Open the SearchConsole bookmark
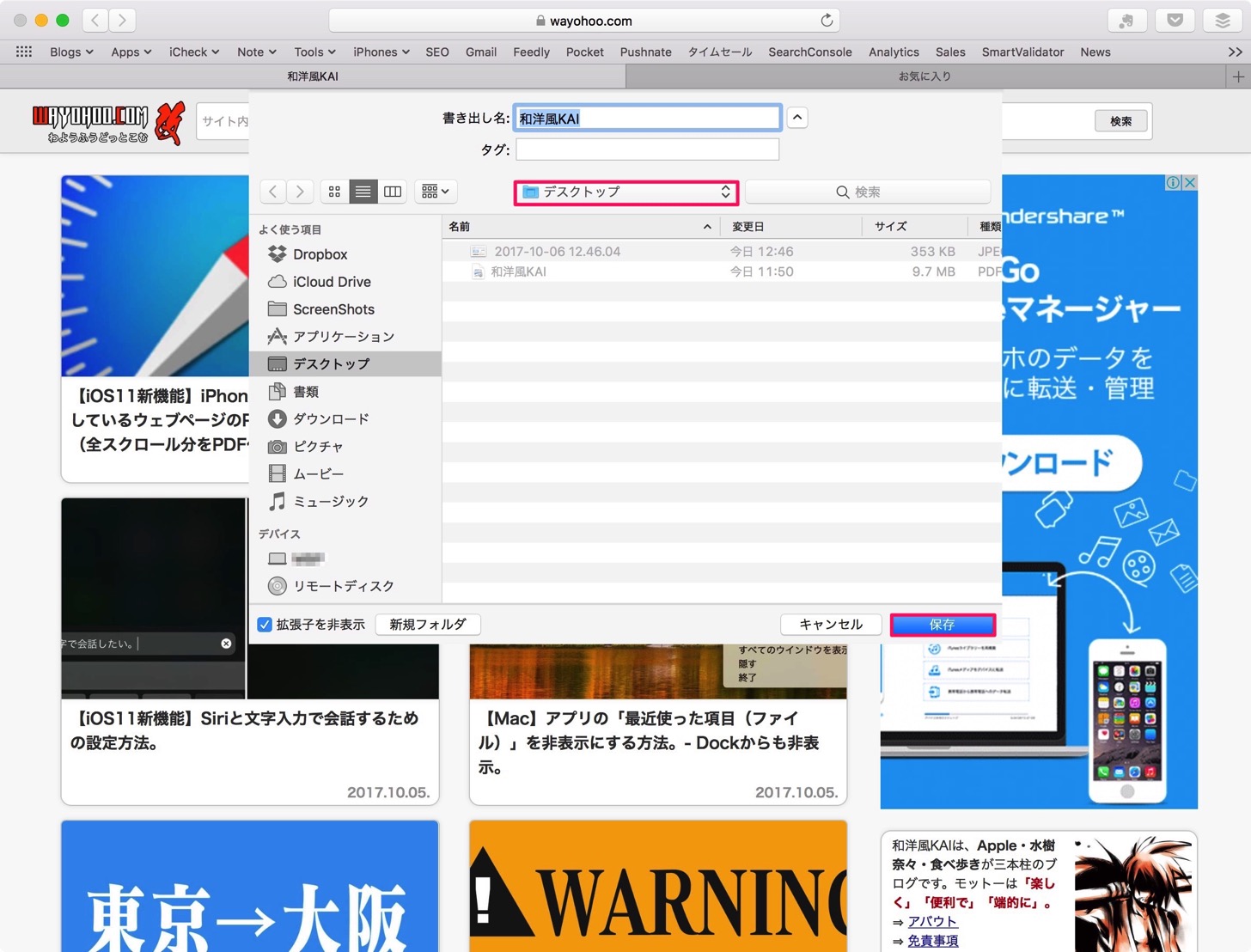Viewport: 1251px width, 952px height. point(810,52)
